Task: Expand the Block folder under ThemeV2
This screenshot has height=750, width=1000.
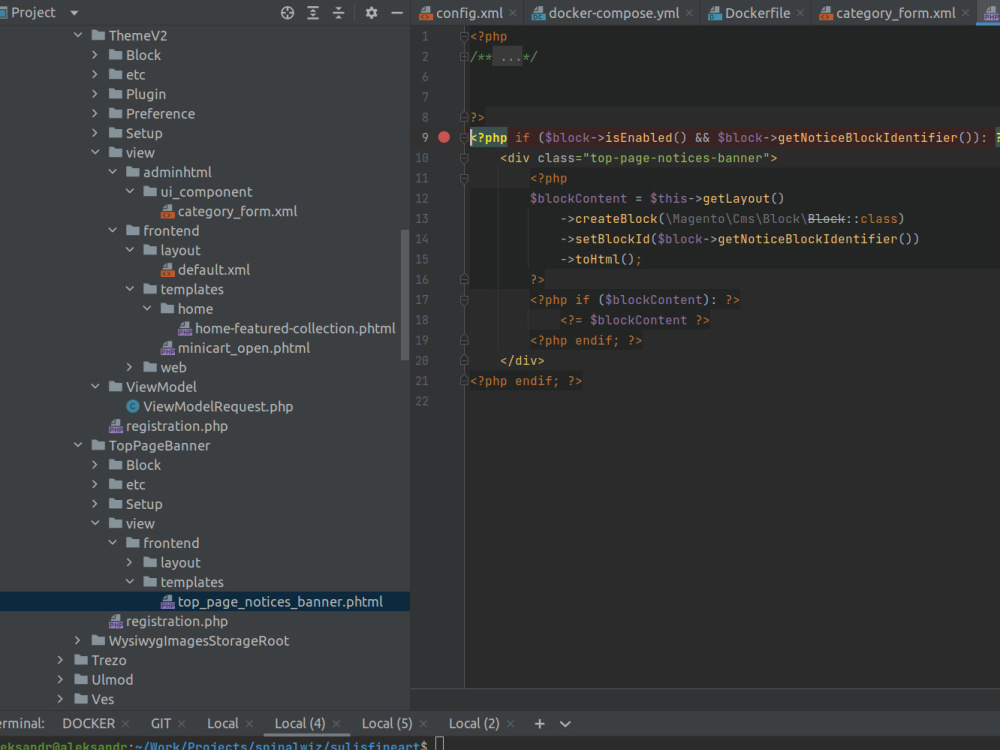Action: coord(95,55)
